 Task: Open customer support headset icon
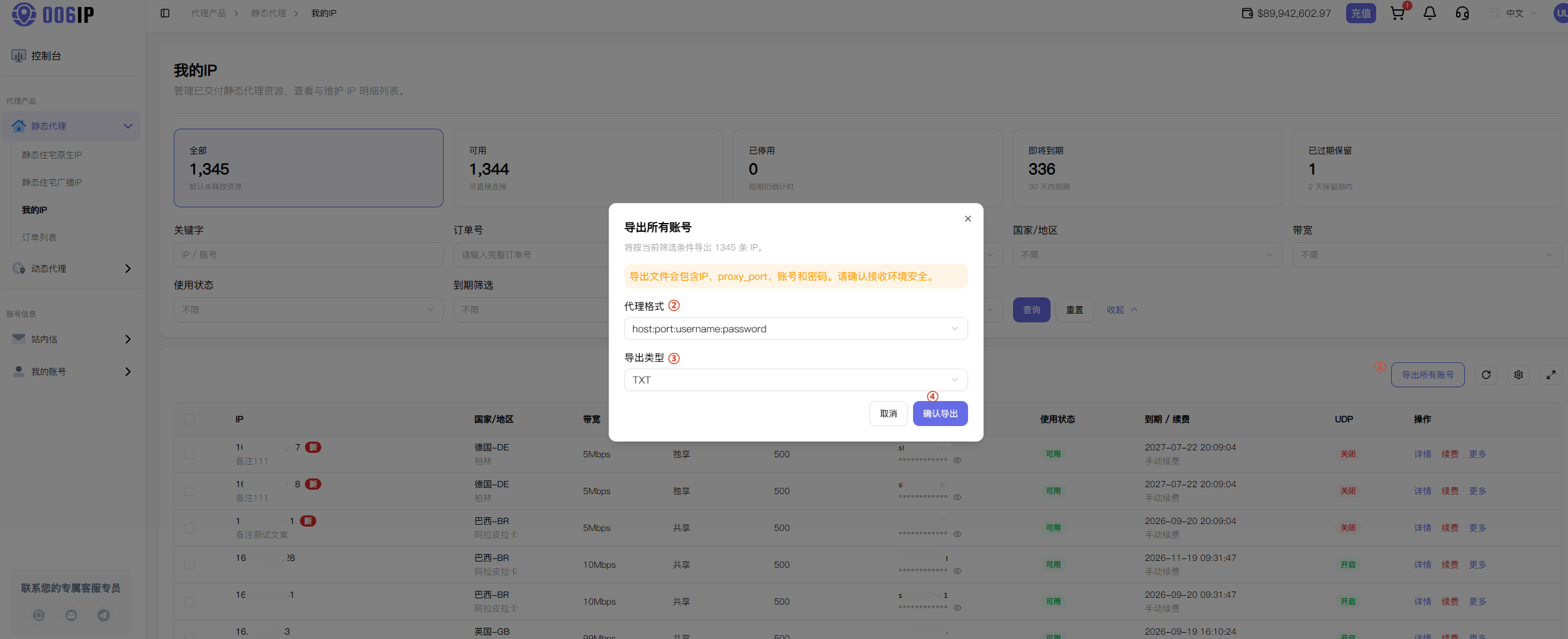[1462, 13]
